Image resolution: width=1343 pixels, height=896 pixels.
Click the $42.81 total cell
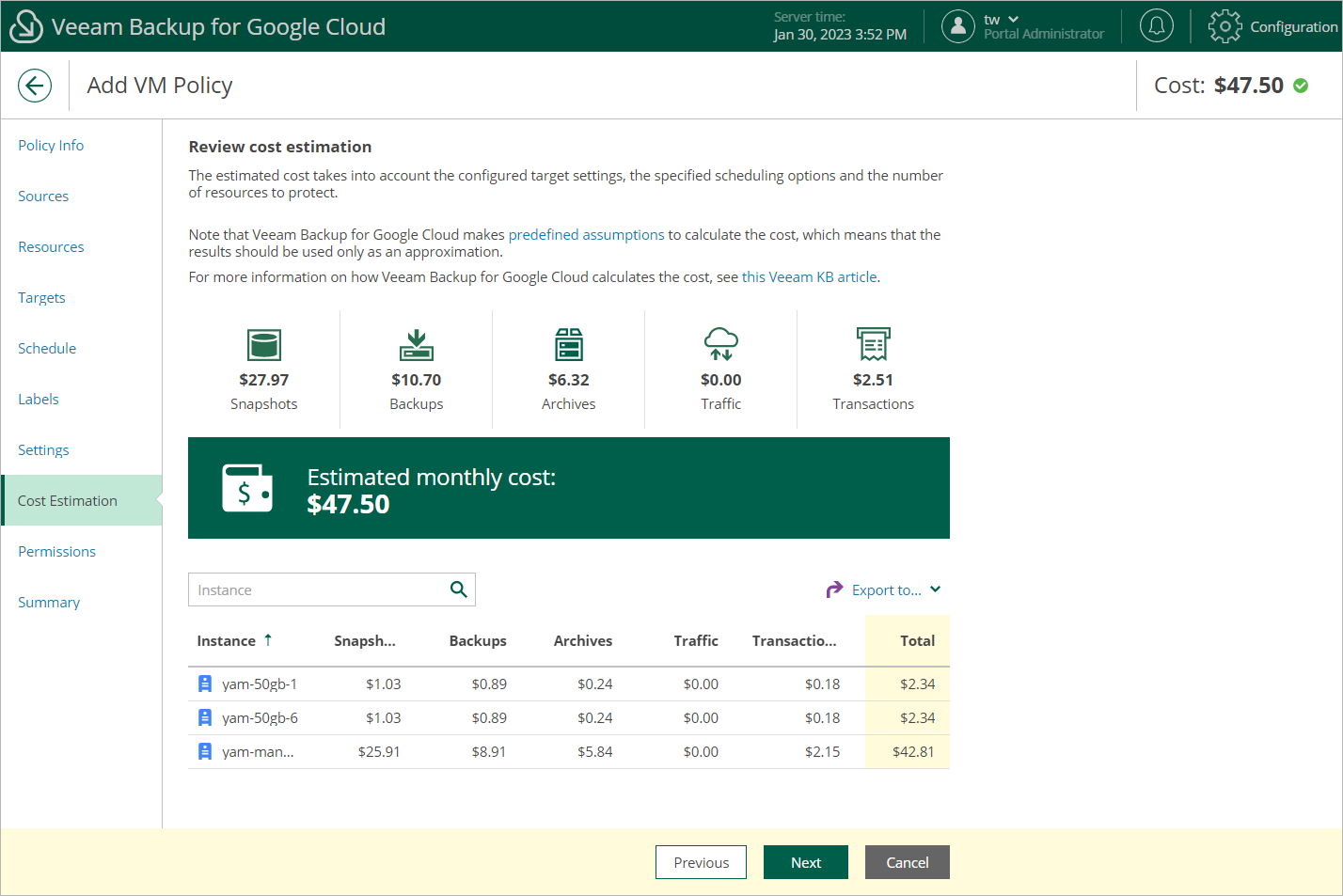click(x=913, y=751)
